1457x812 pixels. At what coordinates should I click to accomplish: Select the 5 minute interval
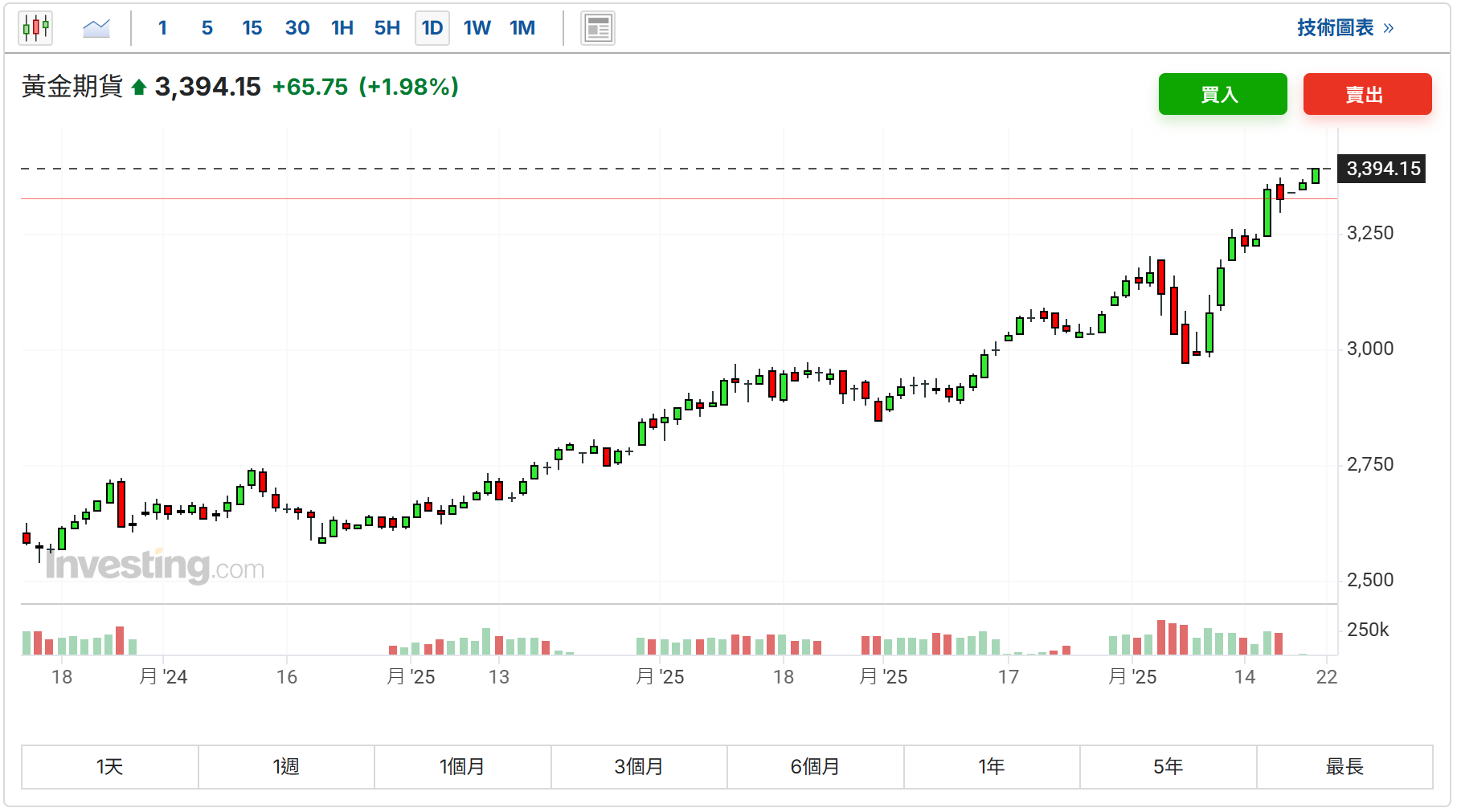[x=207, y=28]
